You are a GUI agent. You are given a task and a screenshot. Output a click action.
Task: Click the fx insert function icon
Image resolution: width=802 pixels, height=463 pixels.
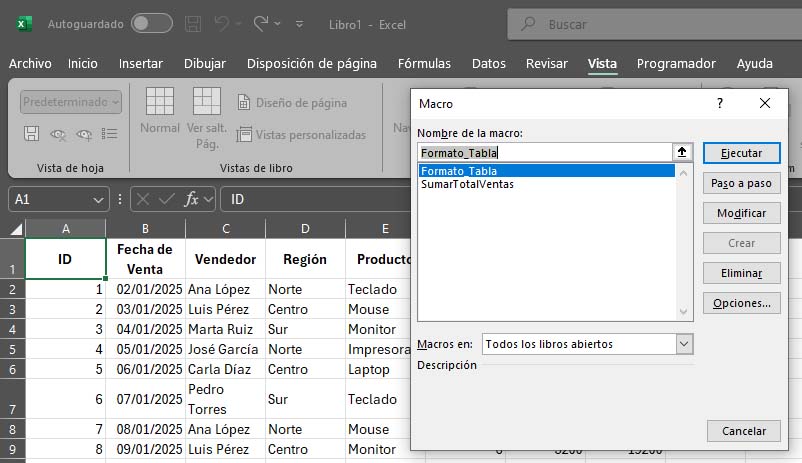193,199
